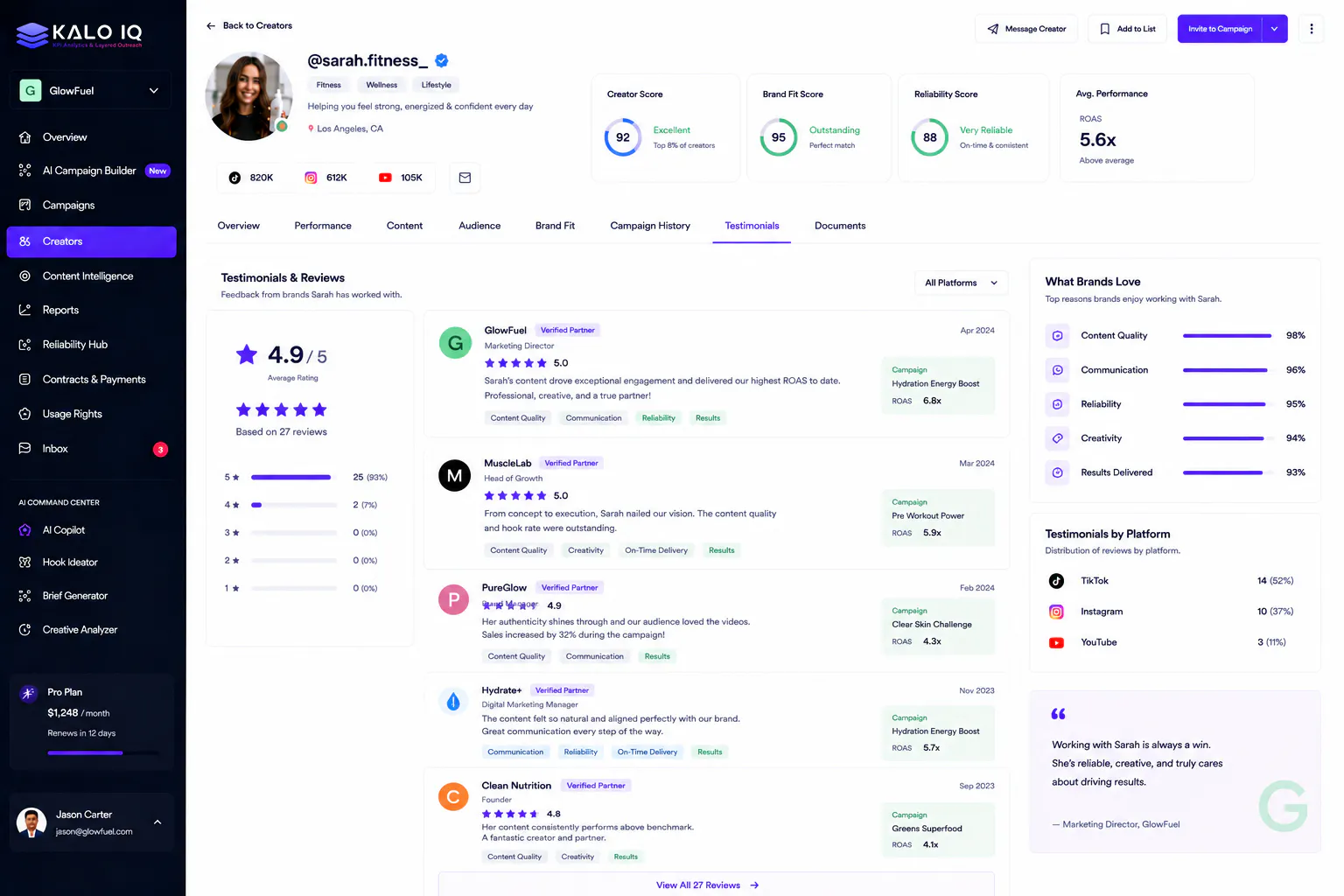Open the Documents tab
This screenshot has width=1344, height=896.
[x=840, y=226]
